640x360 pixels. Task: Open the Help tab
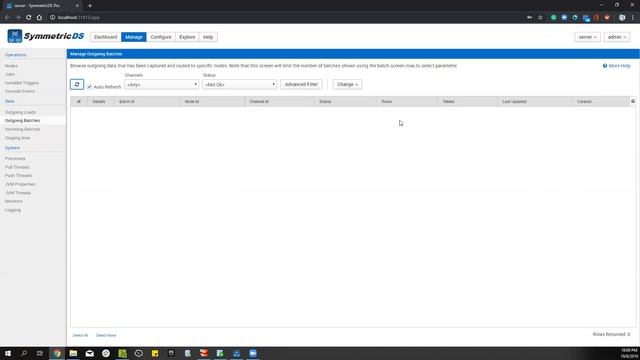(x=208, y=37)
